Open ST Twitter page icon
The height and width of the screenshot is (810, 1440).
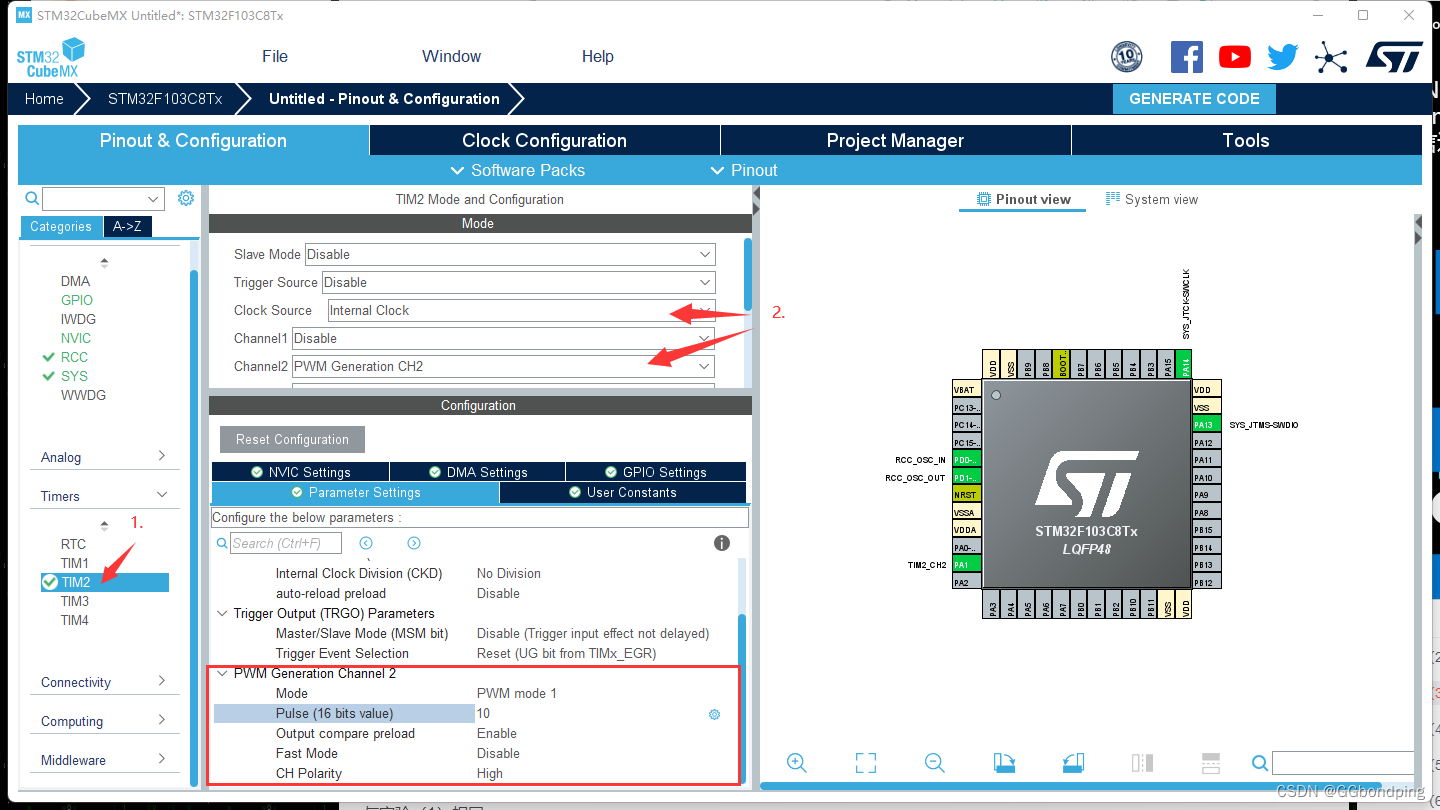pyautogui.click(x=1282, y=57)
